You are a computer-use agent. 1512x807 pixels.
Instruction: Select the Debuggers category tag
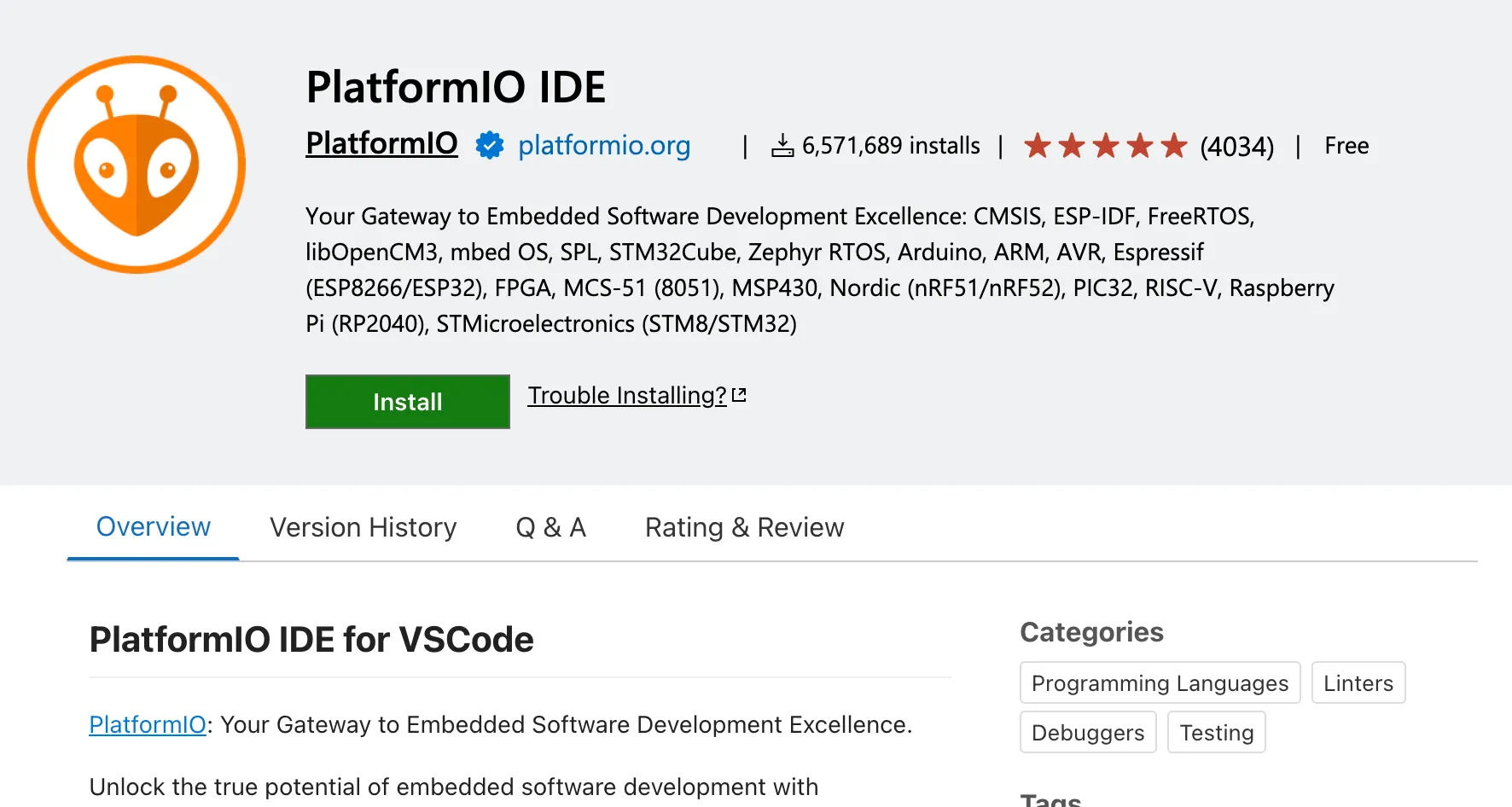pos(1088,732)
